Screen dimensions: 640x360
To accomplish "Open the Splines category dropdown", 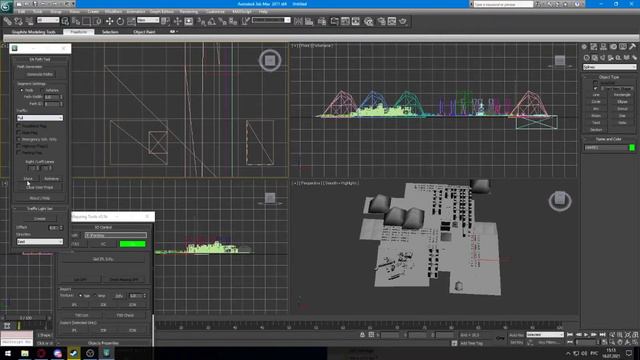I will pos(609,67).
